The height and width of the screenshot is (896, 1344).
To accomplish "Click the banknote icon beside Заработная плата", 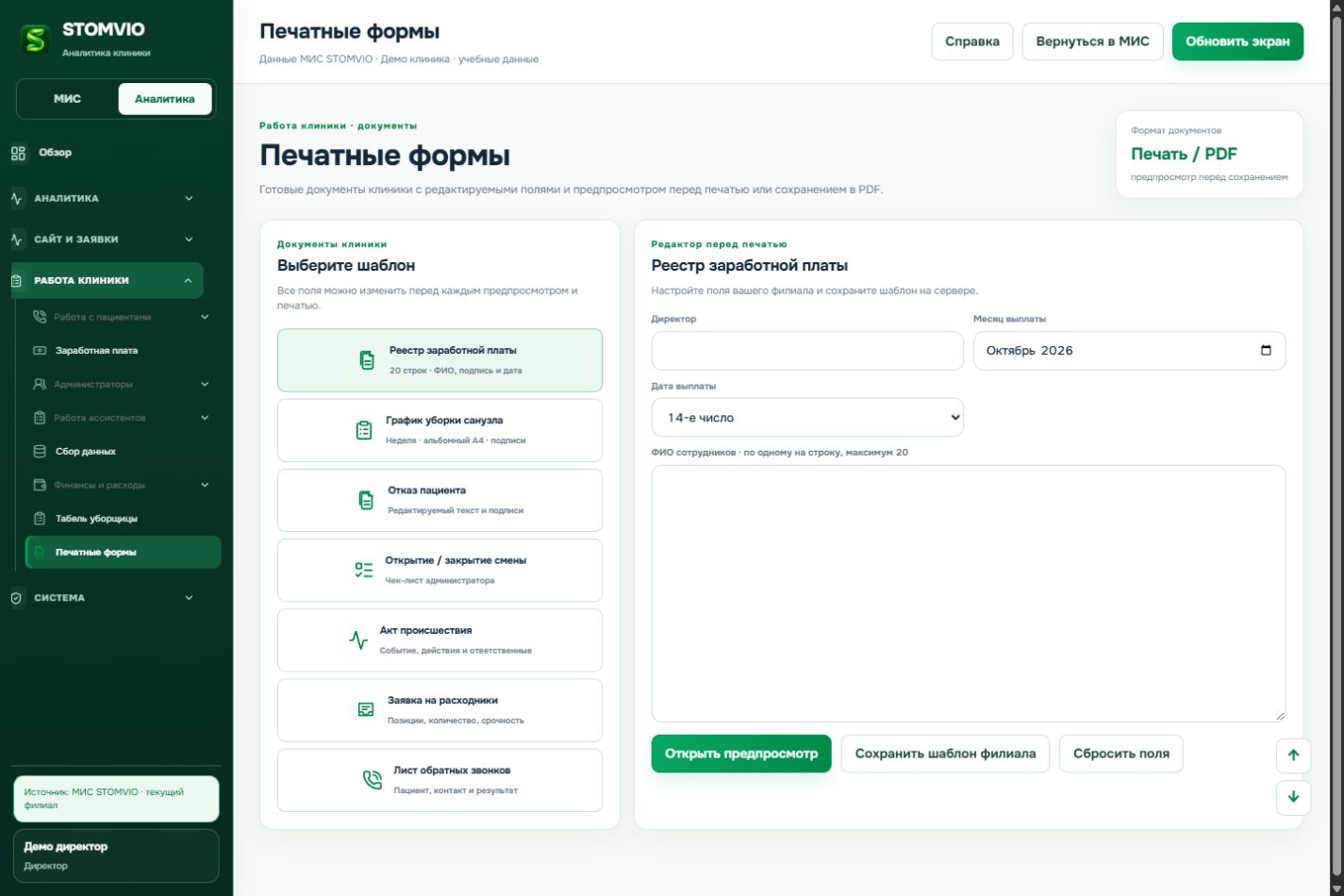I will 40,351.
